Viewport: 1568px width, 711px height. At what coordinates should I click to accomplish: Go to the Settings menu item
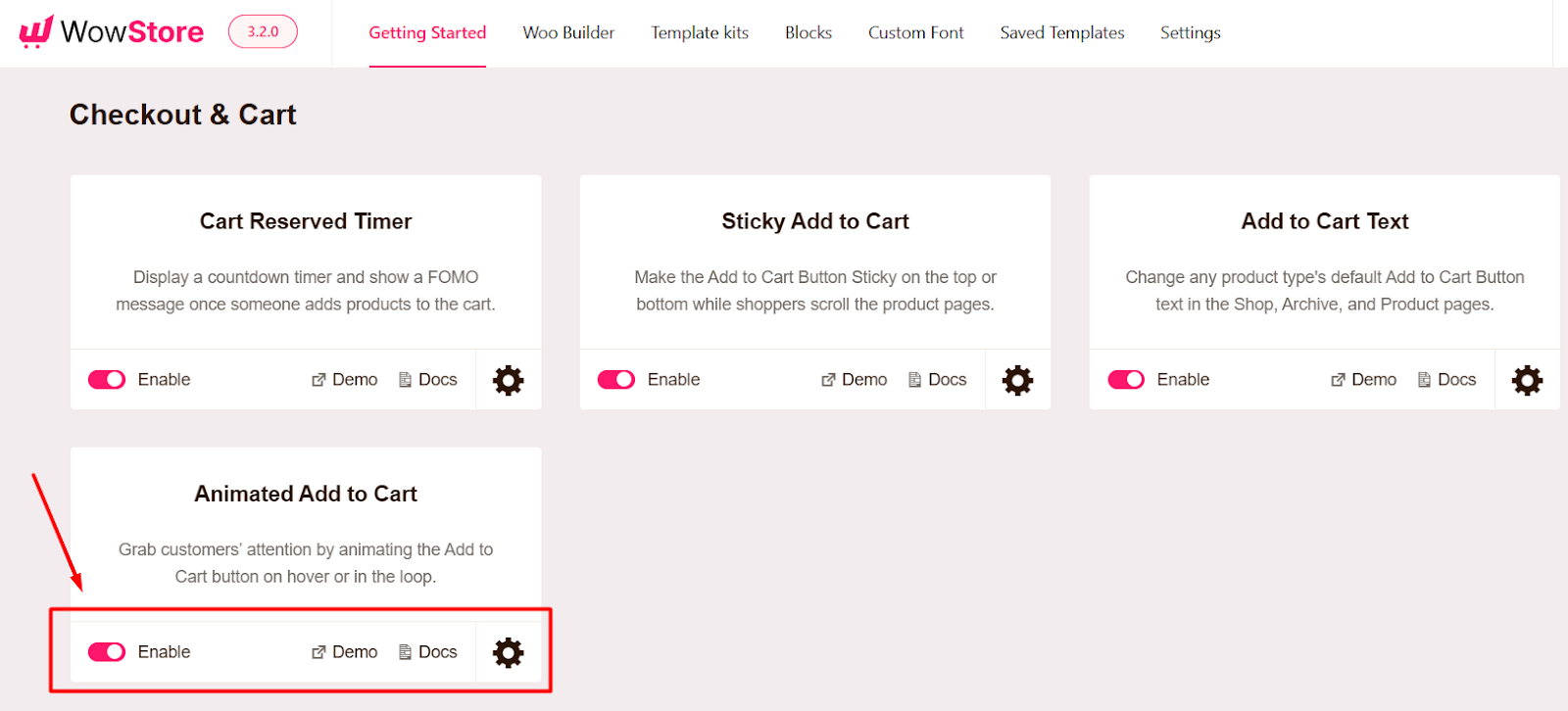pyautogui.click(x=1189, y=32)
